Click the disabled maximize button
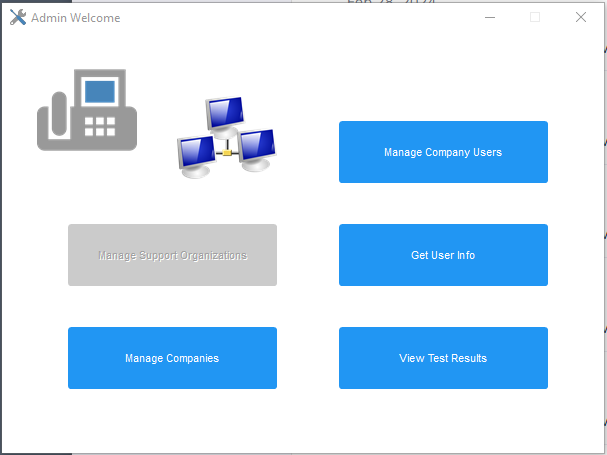 click(535, 17)
